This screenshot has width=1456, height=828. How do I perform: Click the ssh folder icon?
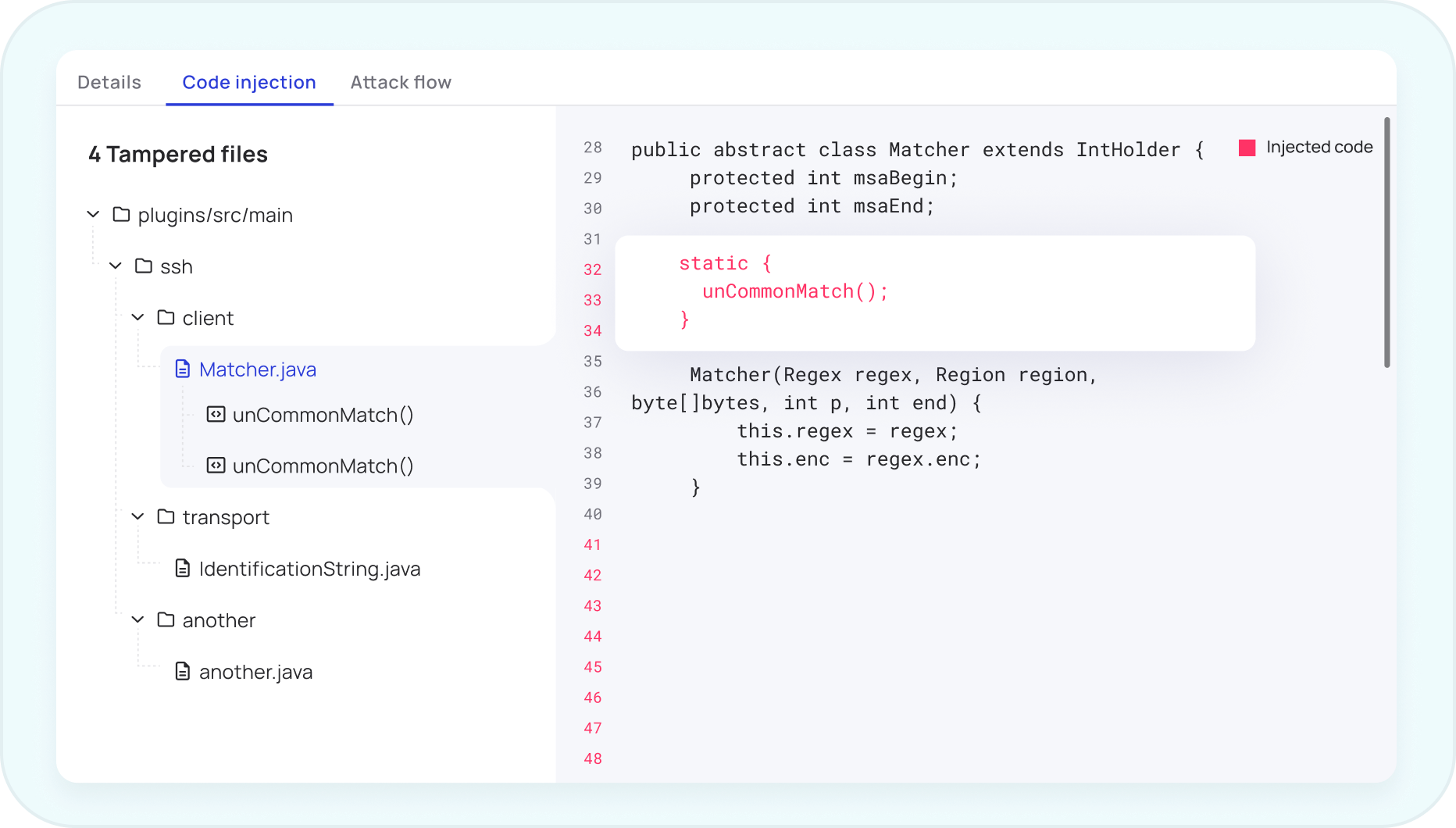pos(143,266)
